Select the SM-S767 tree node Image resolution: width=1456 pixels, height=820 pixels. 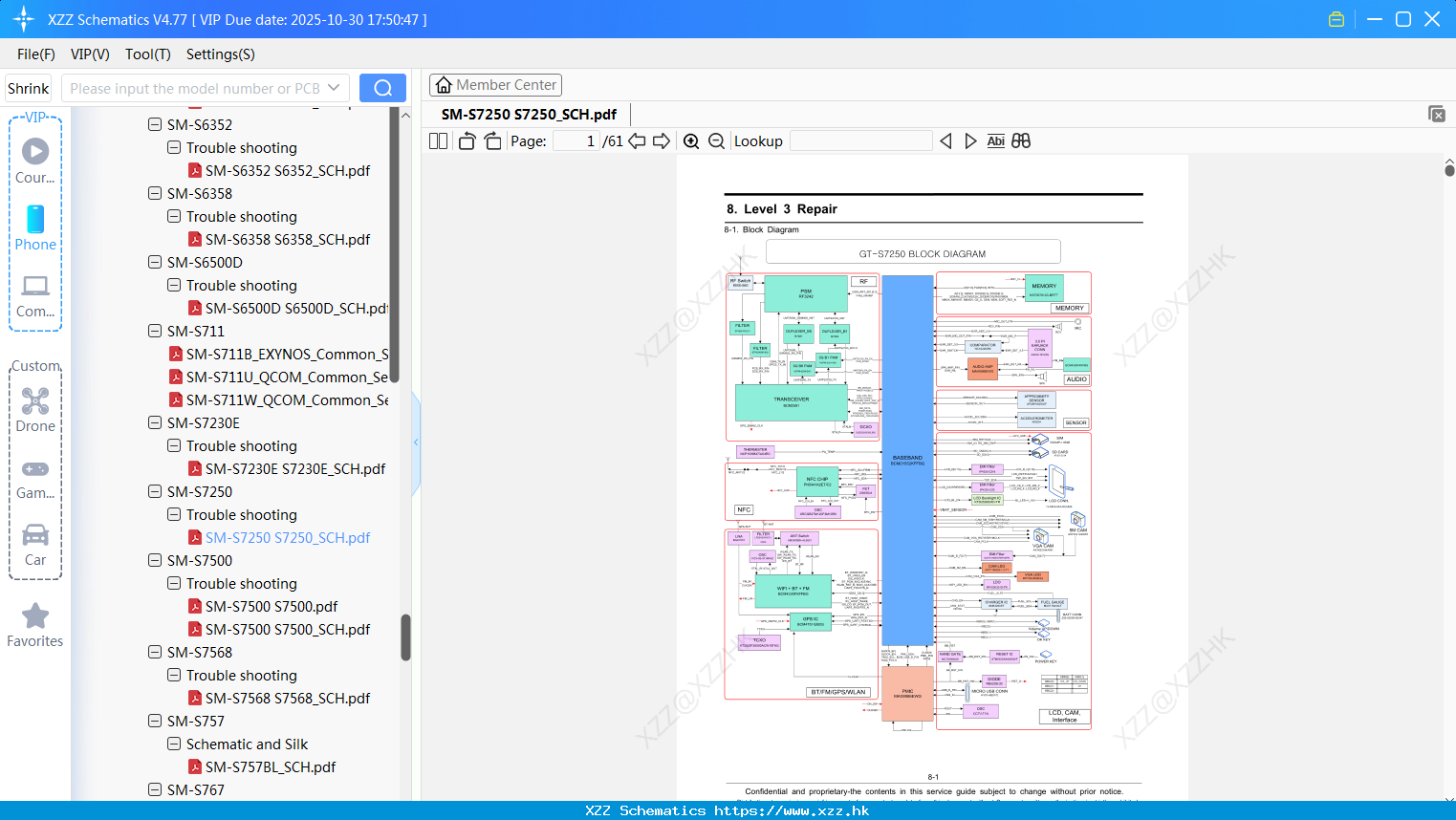(195, 789)
